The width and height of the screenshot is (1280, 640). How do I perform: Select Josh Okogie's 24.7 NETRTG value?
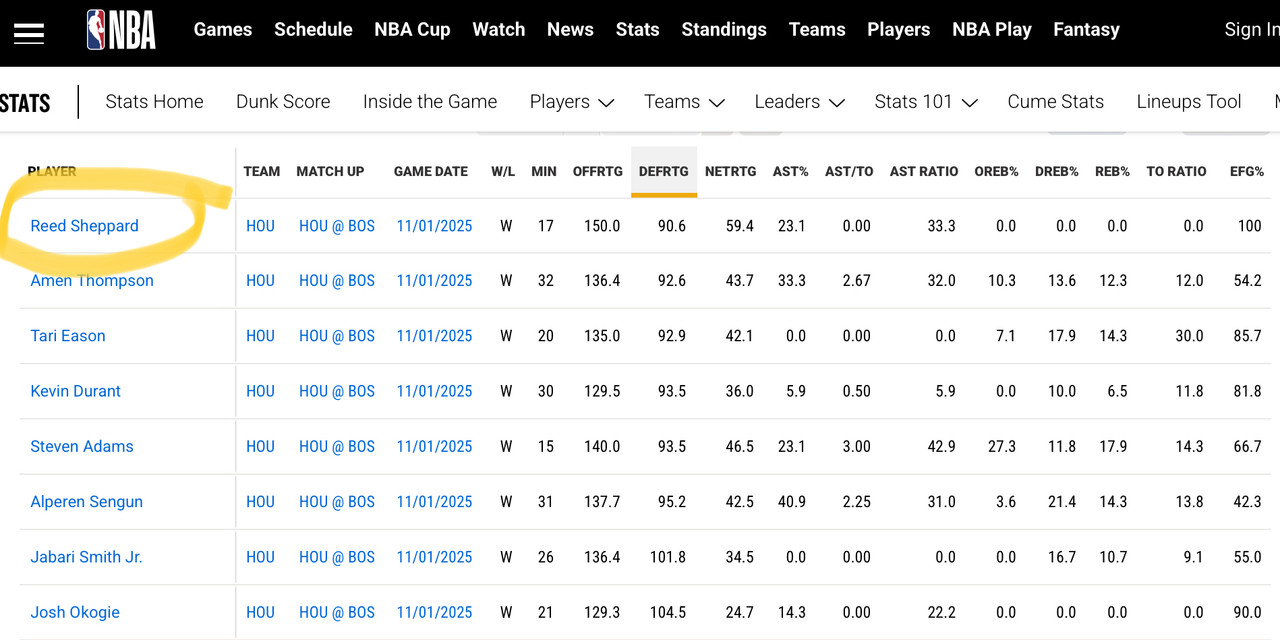coord(739,612)
